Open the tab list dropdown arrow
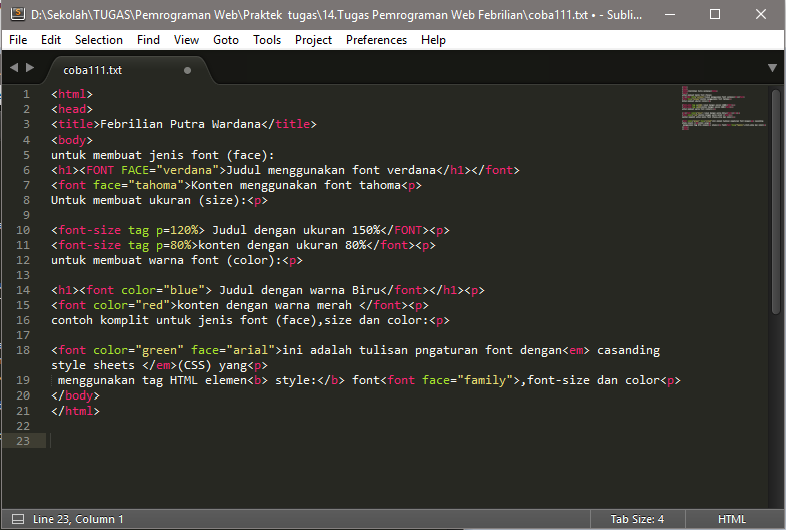Viewport: 786px width, 530px height. point(772,68)
